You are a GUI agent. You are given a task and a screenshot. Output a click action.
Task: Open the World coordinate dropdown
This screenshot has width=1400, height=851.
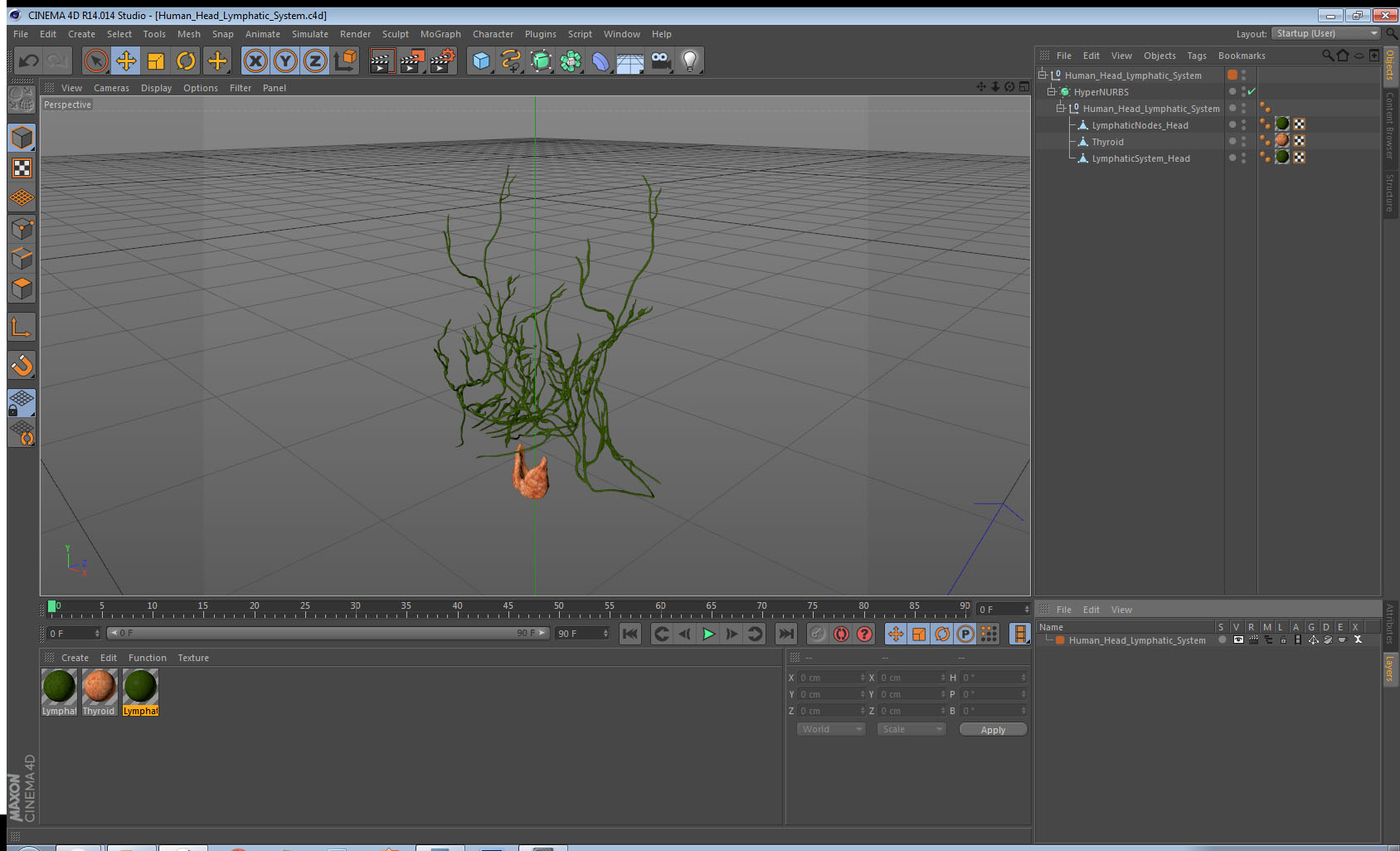point(831,729)
